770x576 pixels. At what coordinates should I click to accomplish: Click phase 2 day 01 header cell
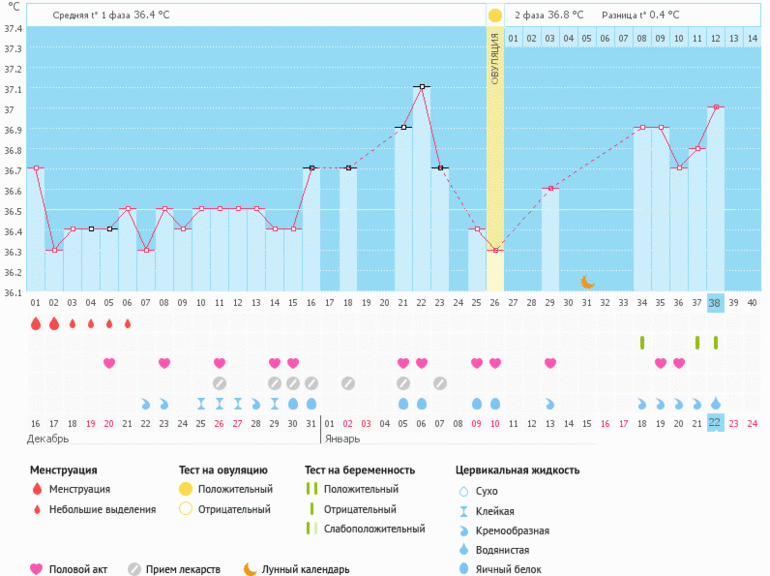[513, 38]
